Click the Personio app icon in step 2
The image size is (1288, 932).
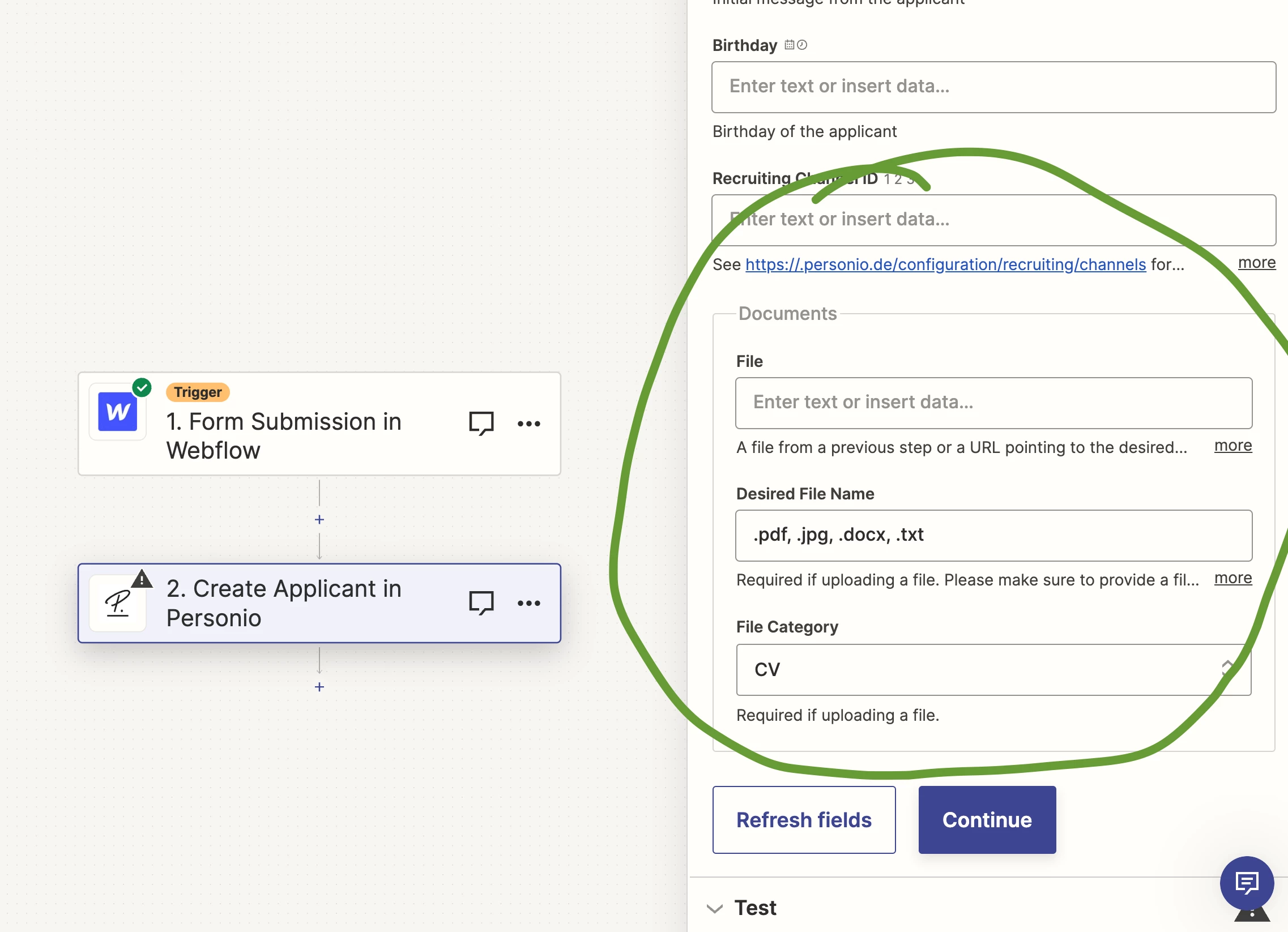(x=118, y=603)
